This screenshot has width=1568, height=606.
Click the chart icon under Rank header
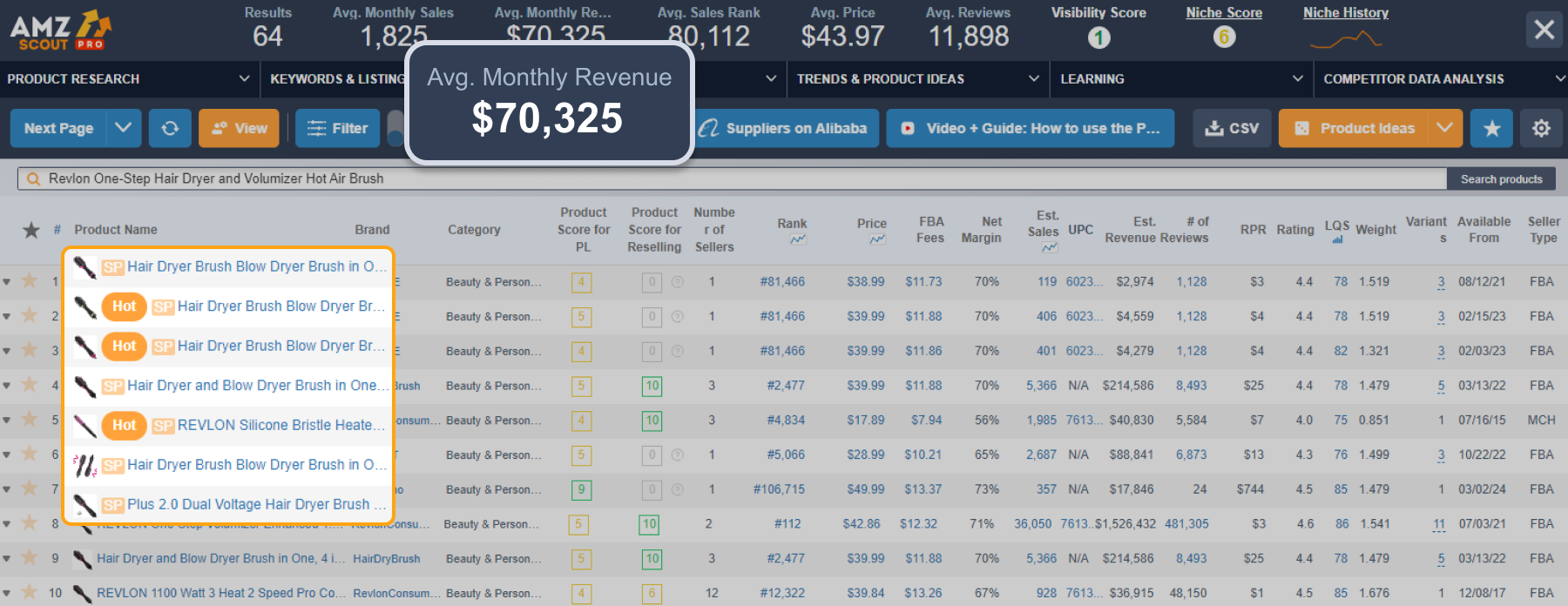click(798, 239)
